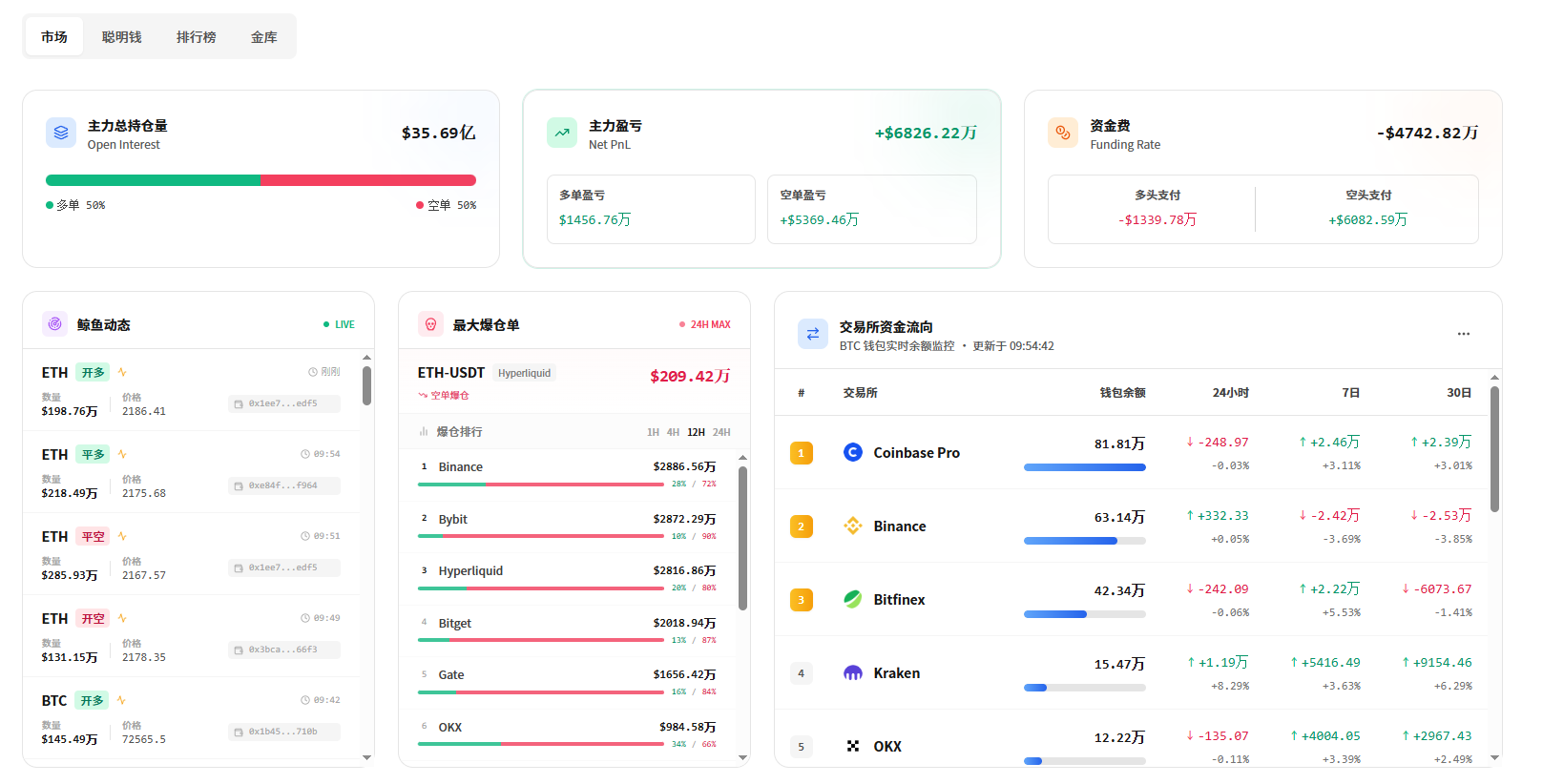This screenshot has height=784, width=1543.
Task: Sort by the 钱包余额 column header
Action: pos(1122,393)
